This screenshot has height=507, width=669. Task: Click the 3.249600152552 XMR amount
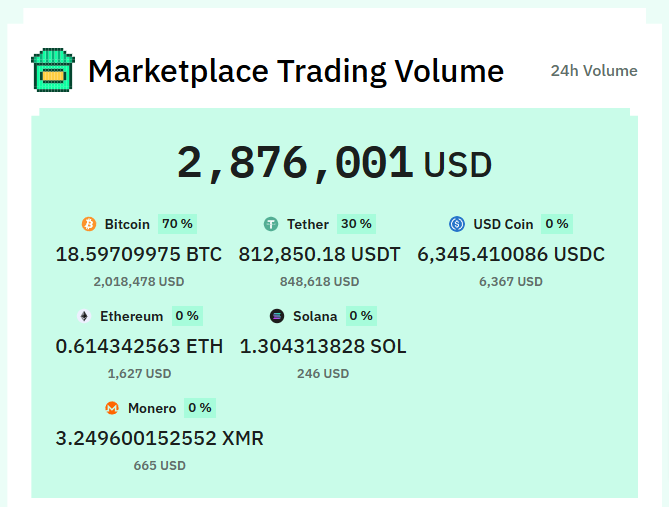[160, 439]
